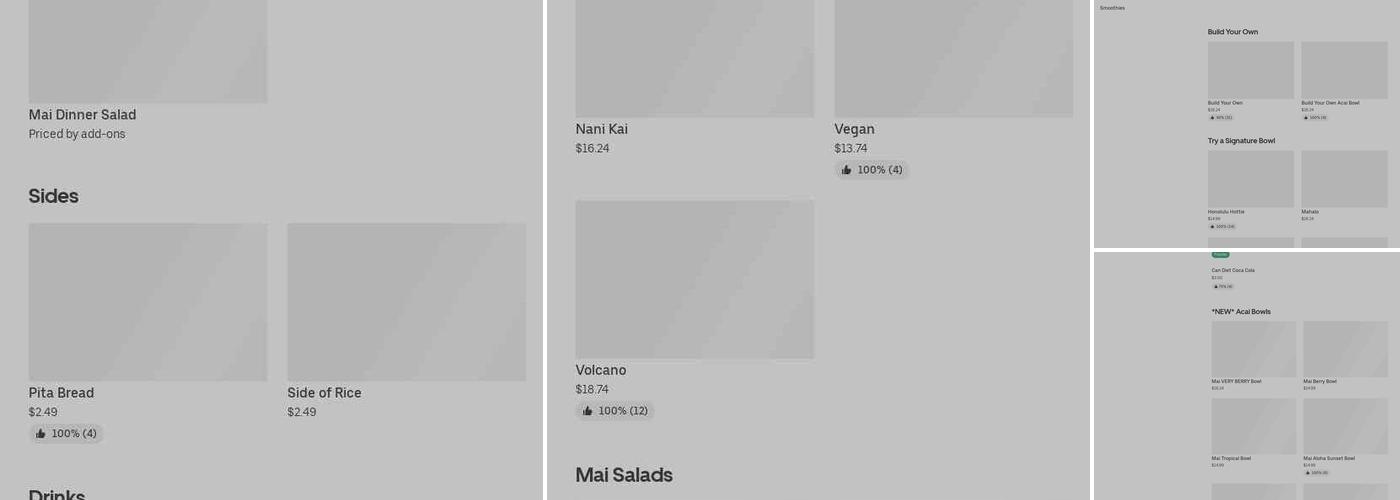This screenshot has width=1400, height=500.
Task: Select the Side of Rice image
Action: (406, 301)
